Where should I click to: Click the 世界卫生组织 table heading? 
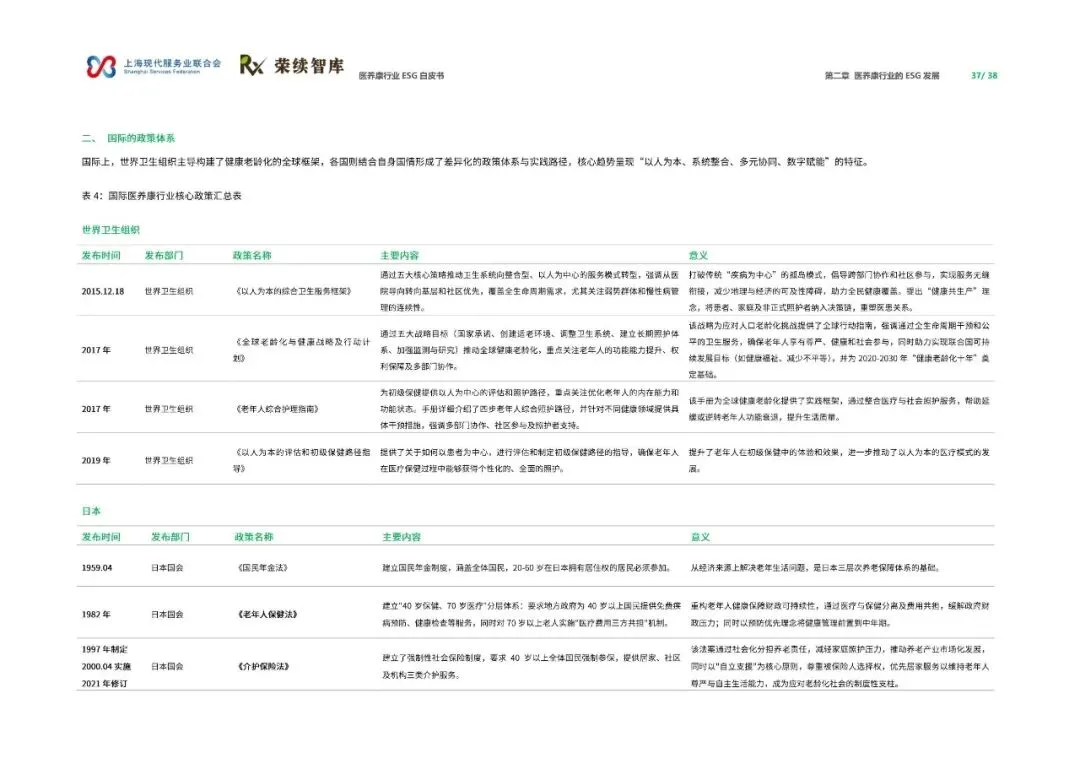pos(110,229)
